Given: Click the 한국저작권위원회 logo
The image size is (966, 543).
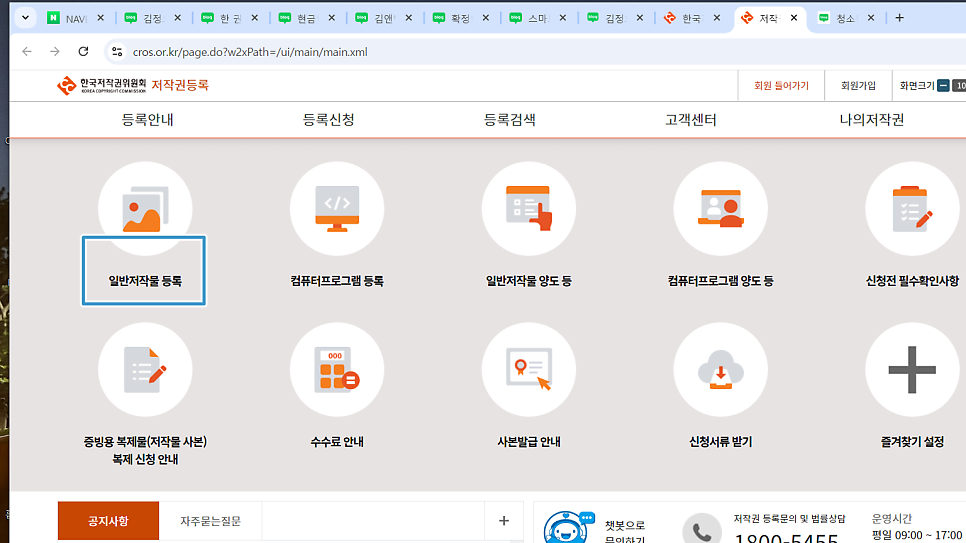Looking at the screenshot, I should point(102,86).
